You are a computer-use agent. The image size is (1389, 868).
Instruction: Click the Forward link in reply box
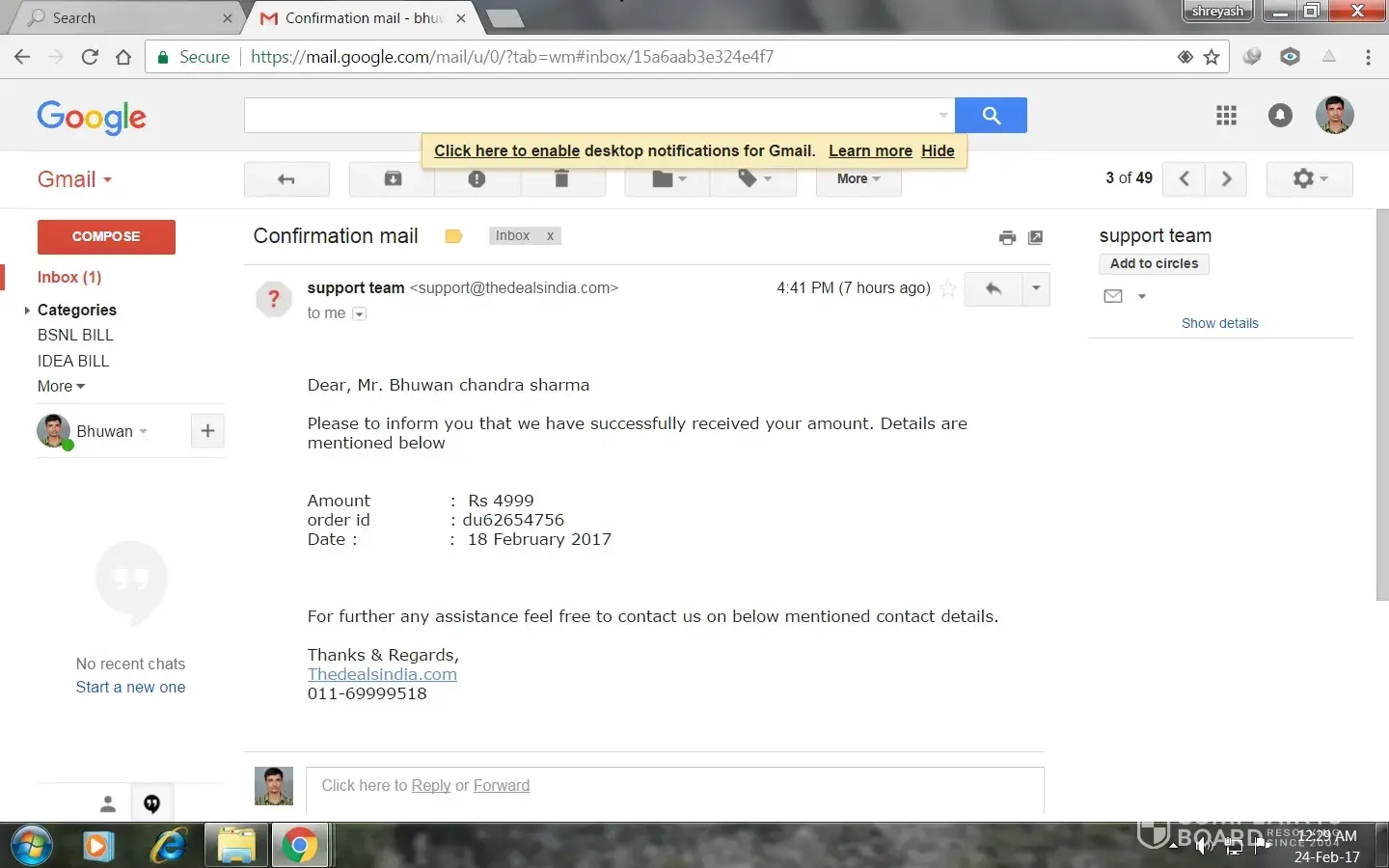pos(502,786)
